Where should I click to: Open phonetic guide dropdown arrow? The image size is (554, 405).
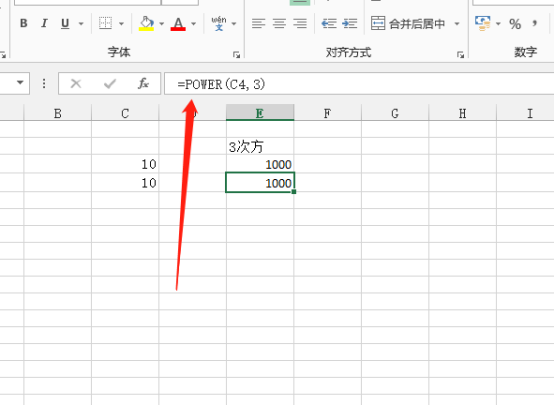234,24
